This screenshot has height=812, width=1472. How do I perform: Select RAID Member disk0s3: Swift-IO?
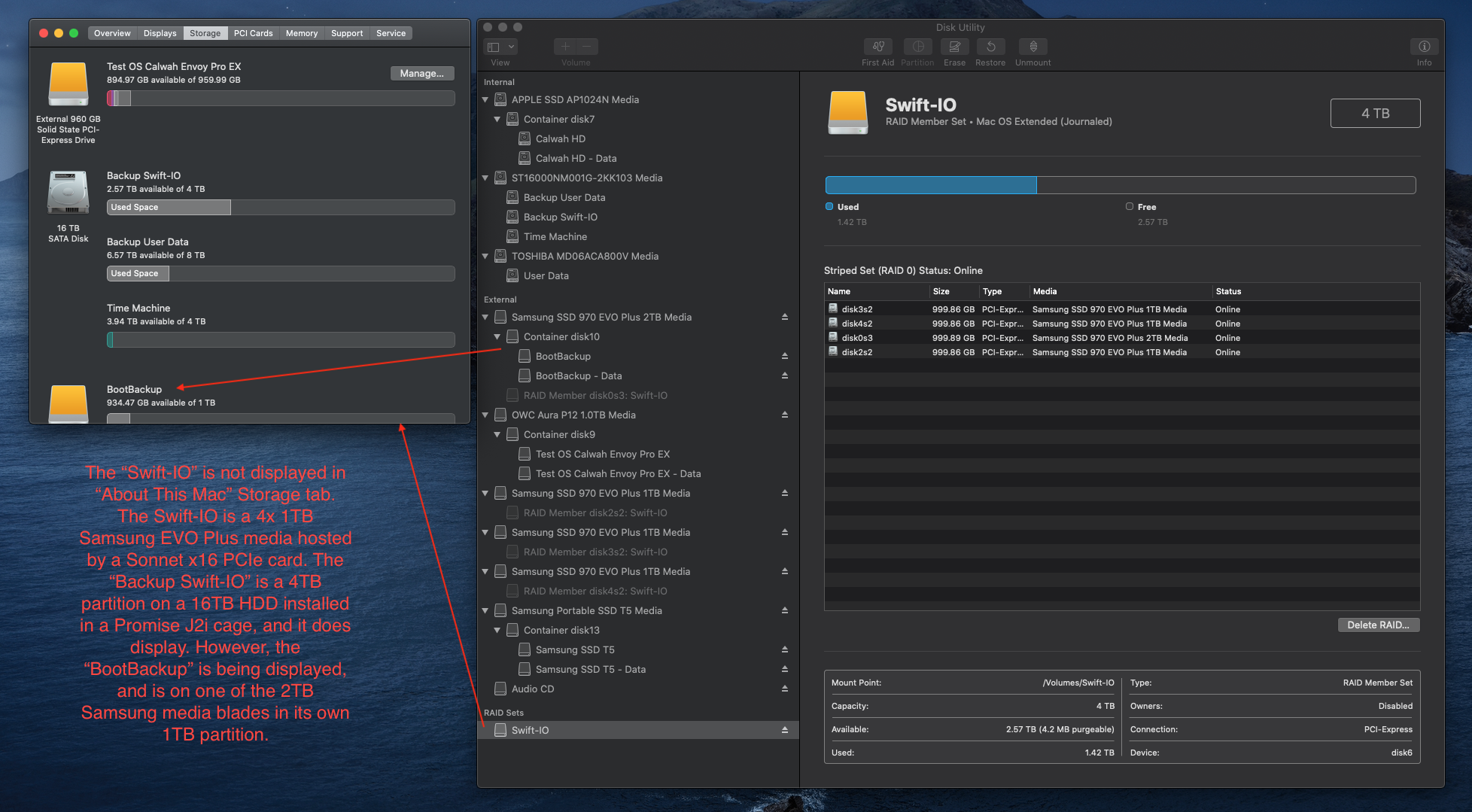click(x=595, y=395)
